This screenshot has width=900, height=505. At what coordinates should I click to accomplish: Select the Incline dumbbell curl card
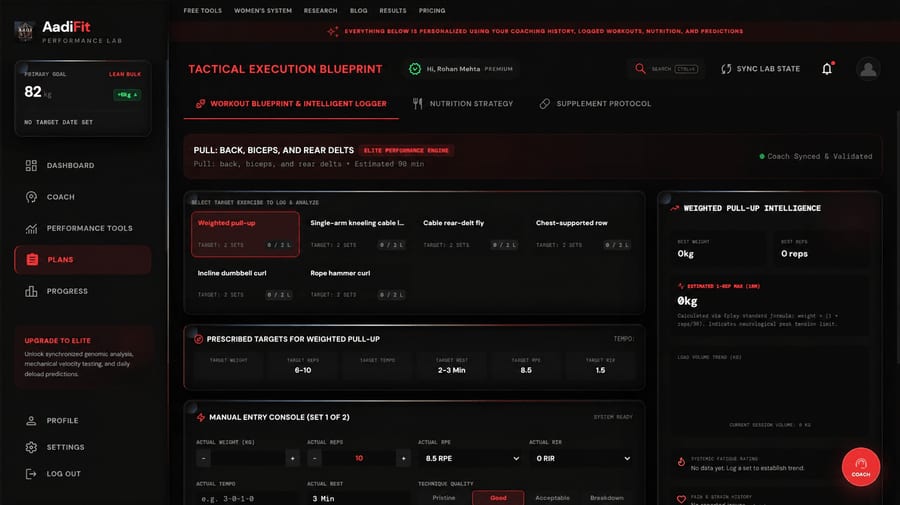[x=245, y=284]
